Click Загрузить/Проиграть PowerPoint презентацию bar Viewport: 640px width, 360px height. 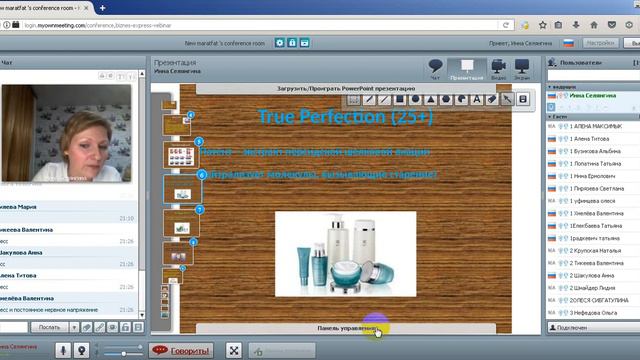(x=346, y=89)
